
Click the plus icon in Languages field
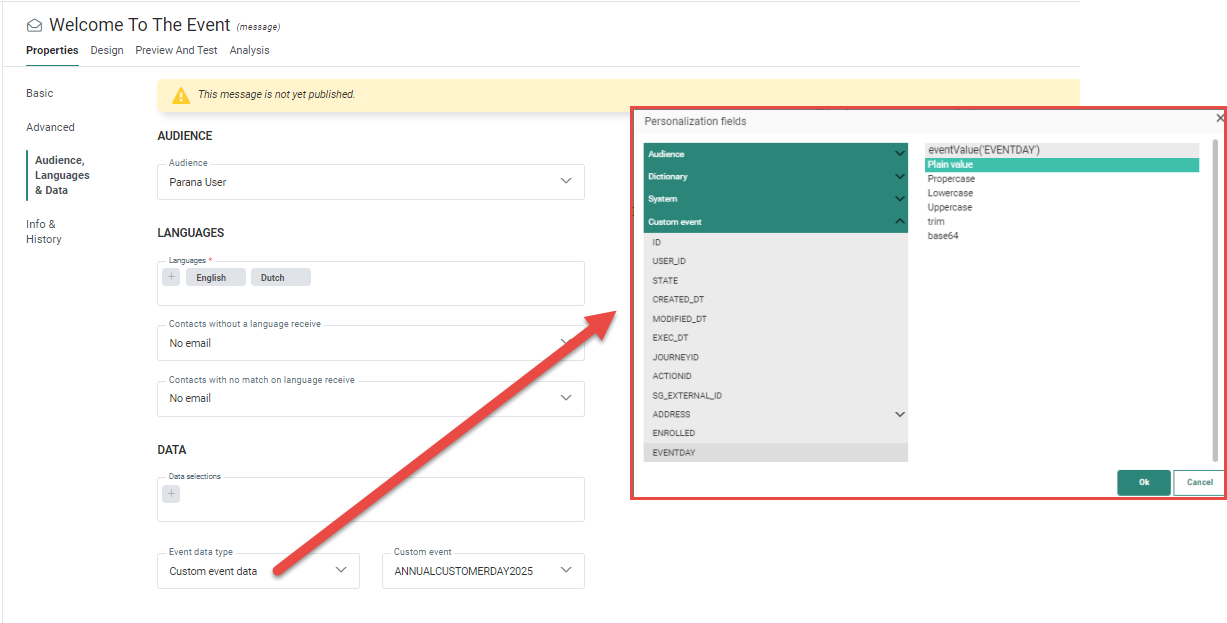click(x=171, y=277)
